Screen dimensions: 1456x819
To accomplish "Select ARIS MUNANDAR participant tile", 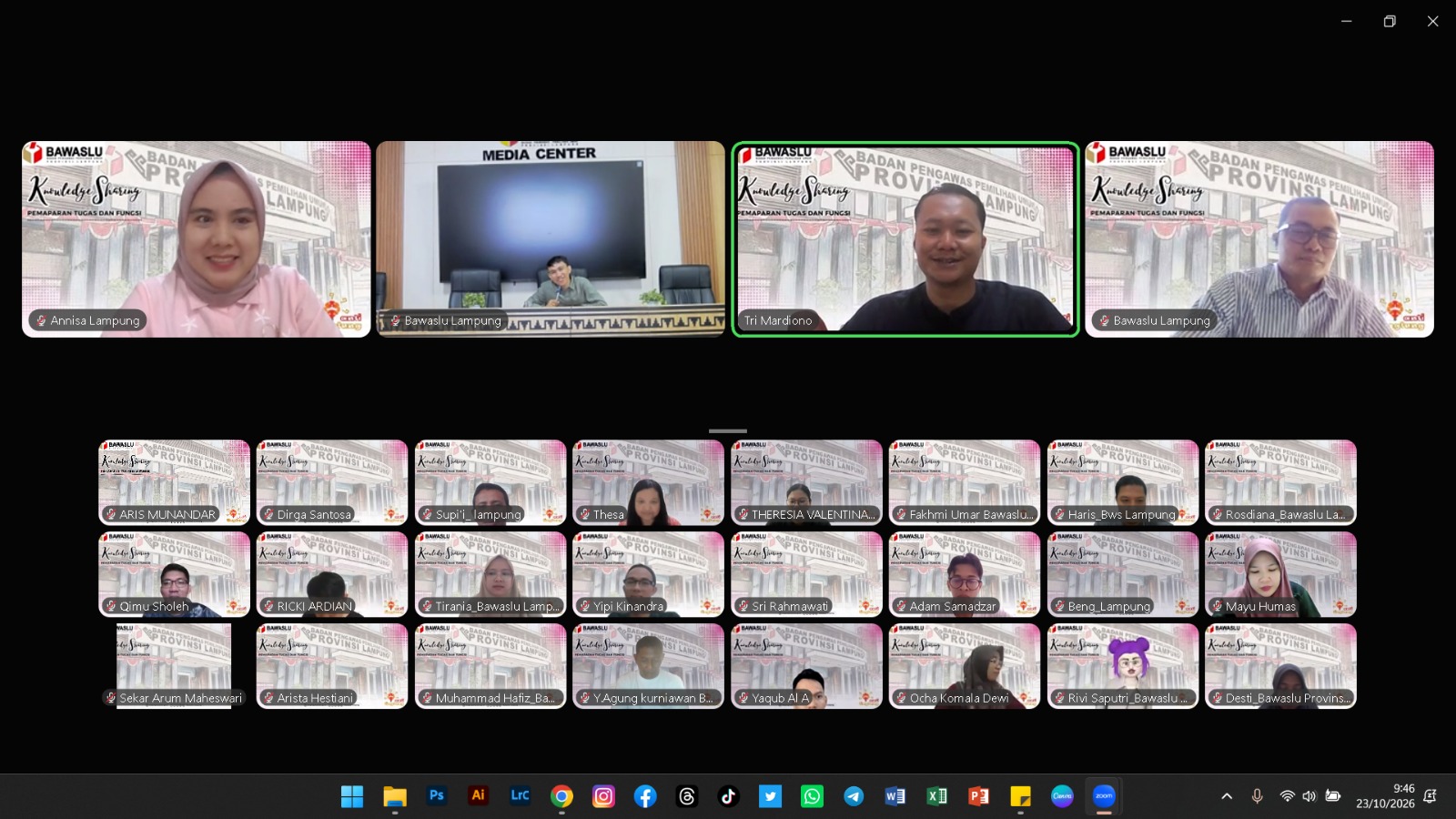I will click(174, 482).
